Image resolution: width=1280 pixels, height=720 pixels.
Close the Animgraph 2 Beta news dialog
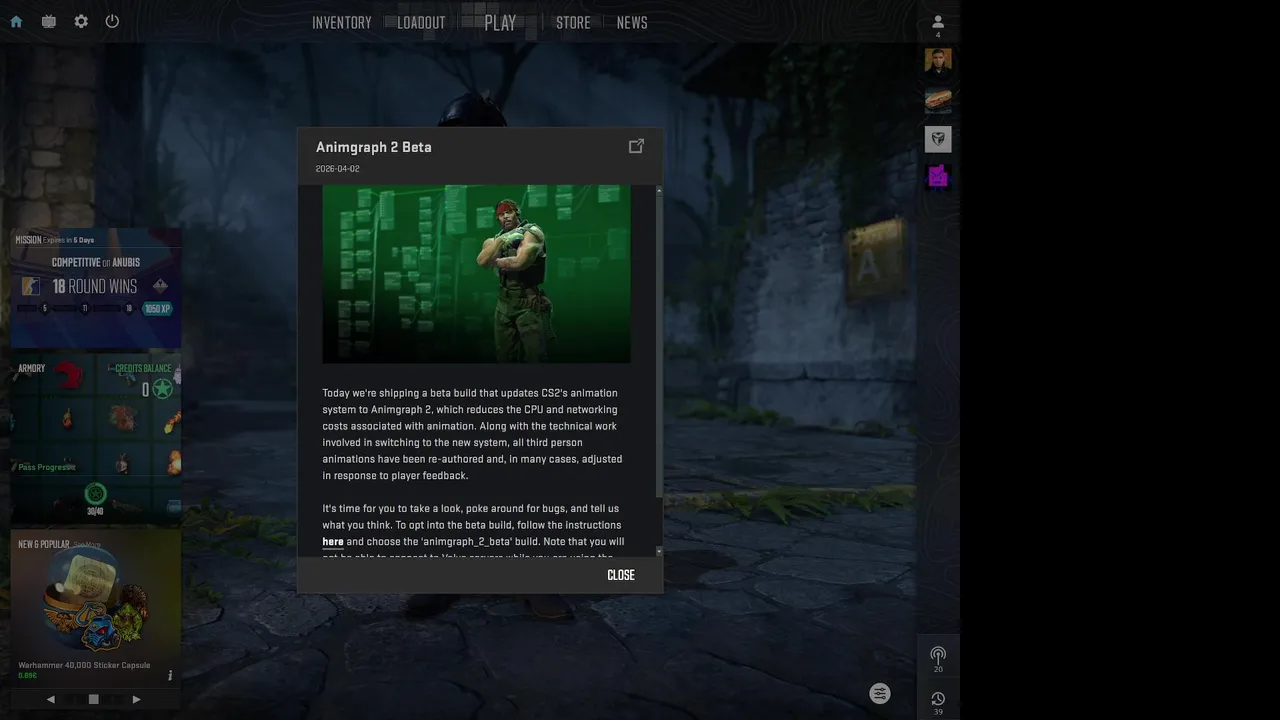coord(621,575)
